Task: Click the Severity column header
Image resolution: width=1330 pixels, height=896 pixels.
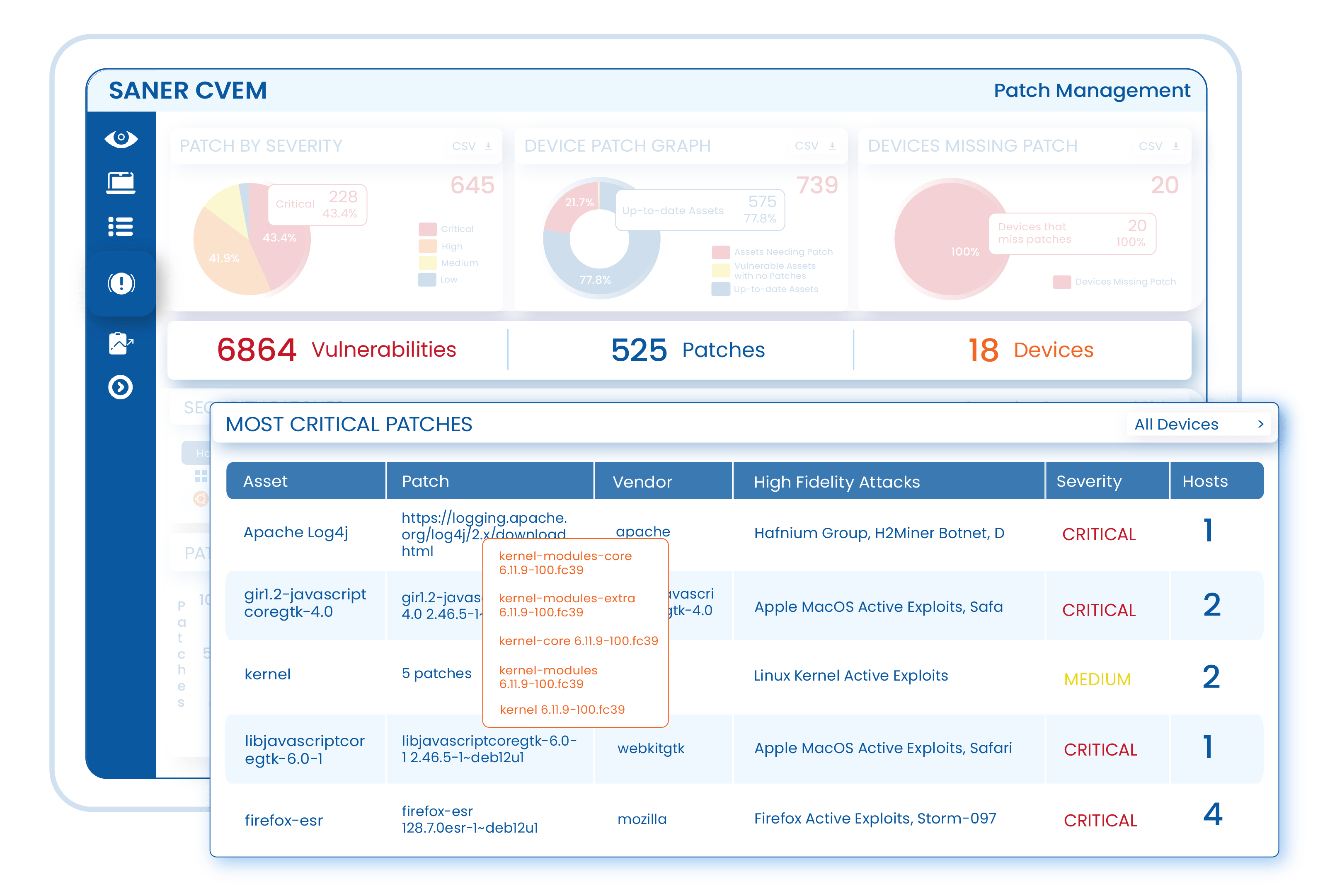Action: pos(1089,481)
